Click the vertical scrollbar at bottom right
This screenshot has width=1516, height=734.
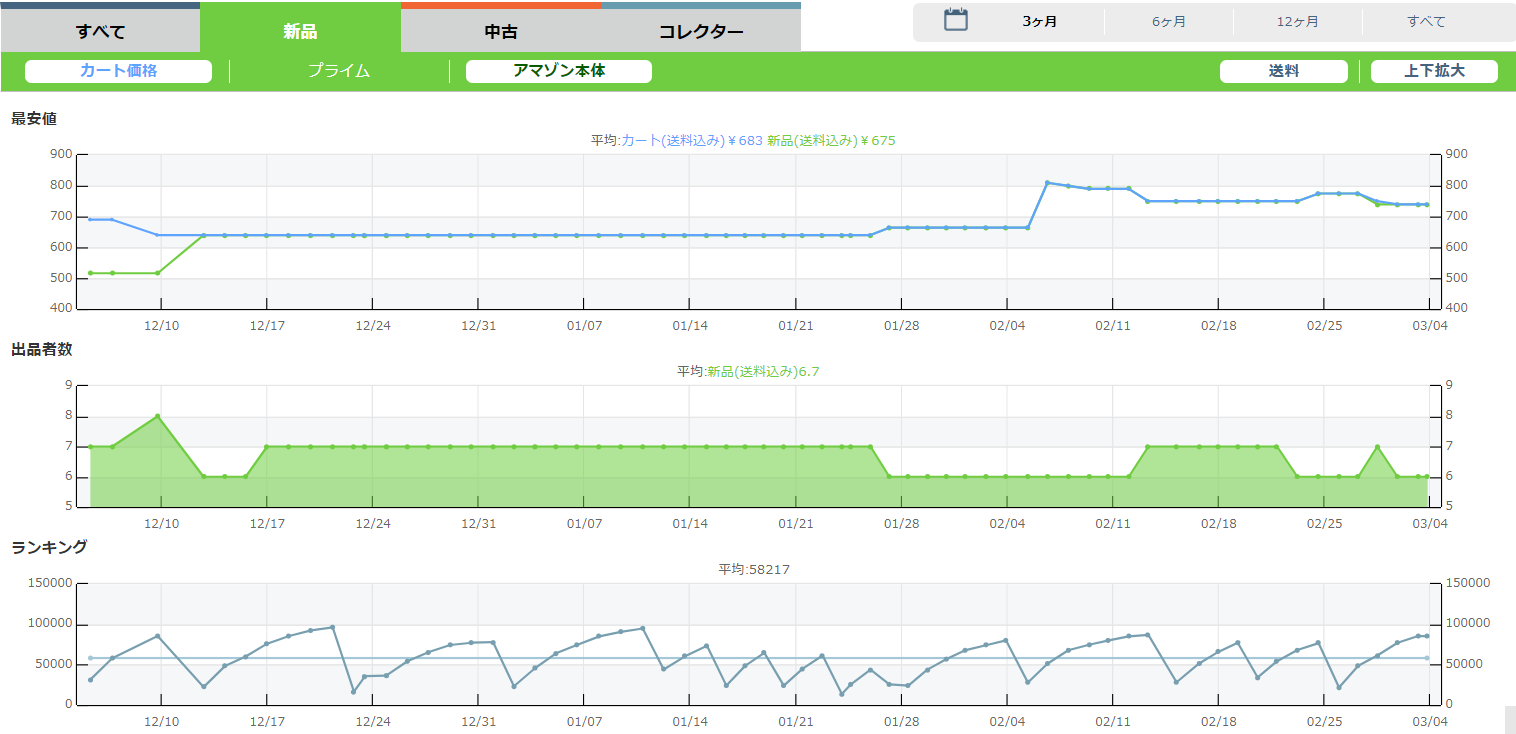click(1509, 719)
